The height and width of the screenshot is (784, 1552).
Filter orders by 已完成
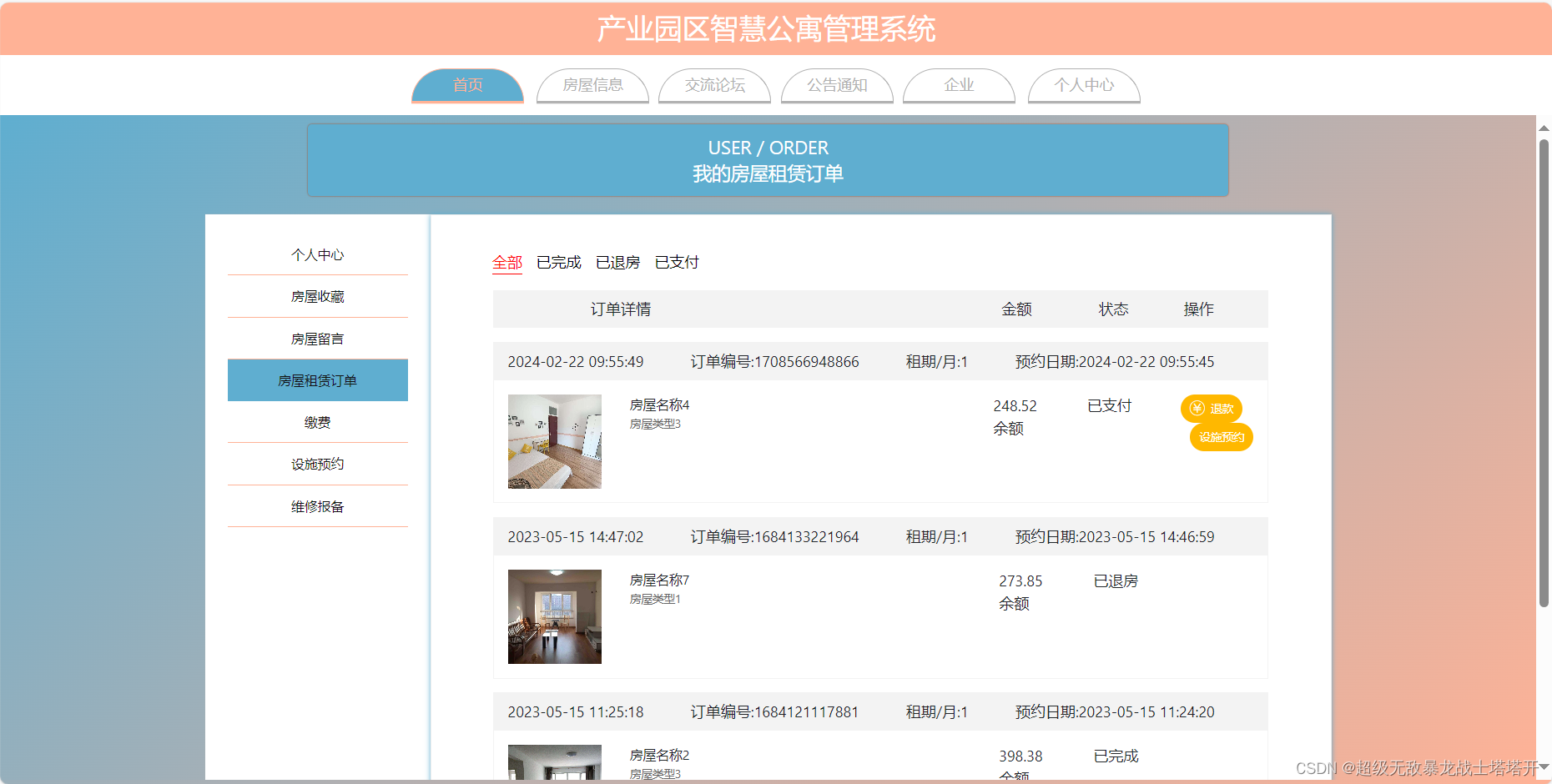[x=559, y=263]
